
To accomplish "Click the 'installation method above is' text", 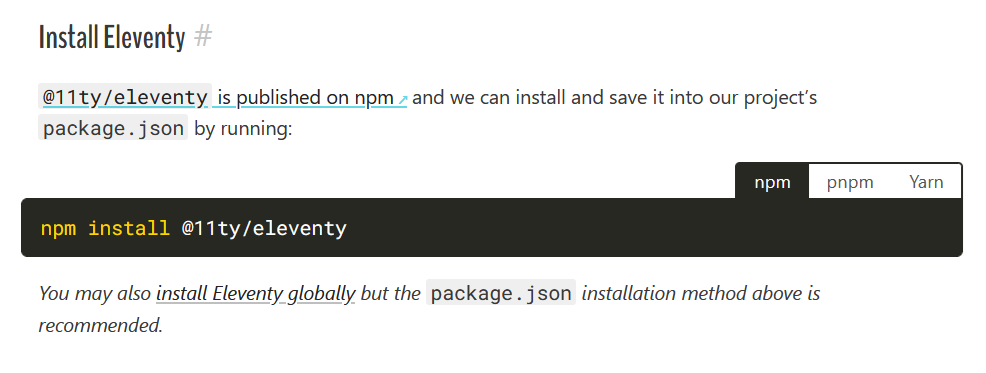I will point(701,292).
